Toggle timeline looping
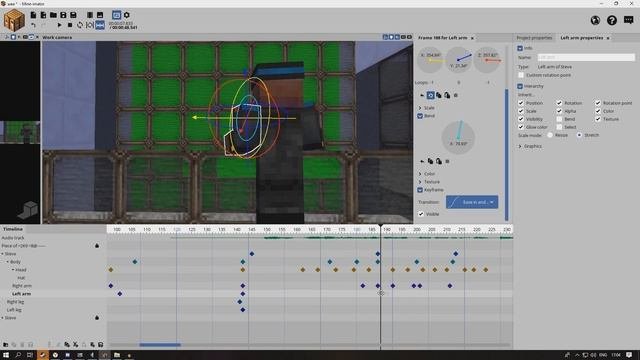Image resolution: width=640 pixels, height=360 pixels. (80, 25)
